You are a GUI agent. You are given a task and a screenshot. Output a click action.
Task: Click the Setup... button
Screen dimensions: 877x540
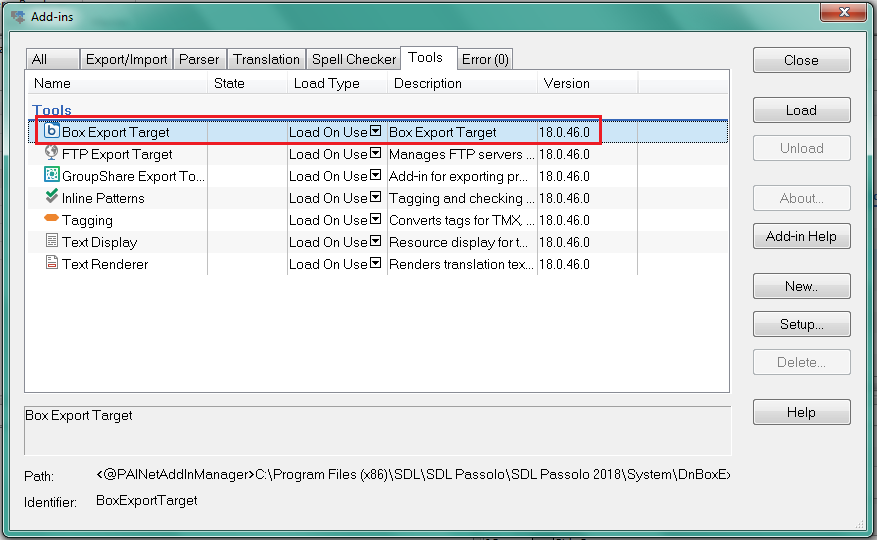pos(801,325)
